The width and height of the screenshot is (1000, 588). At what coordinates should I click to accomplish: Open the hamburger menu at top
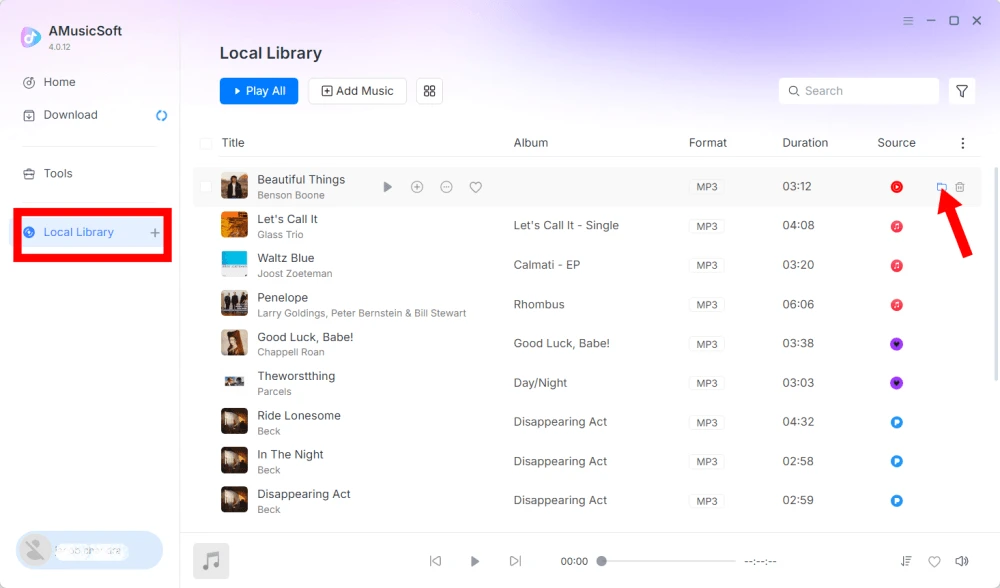tap(908, 21)
